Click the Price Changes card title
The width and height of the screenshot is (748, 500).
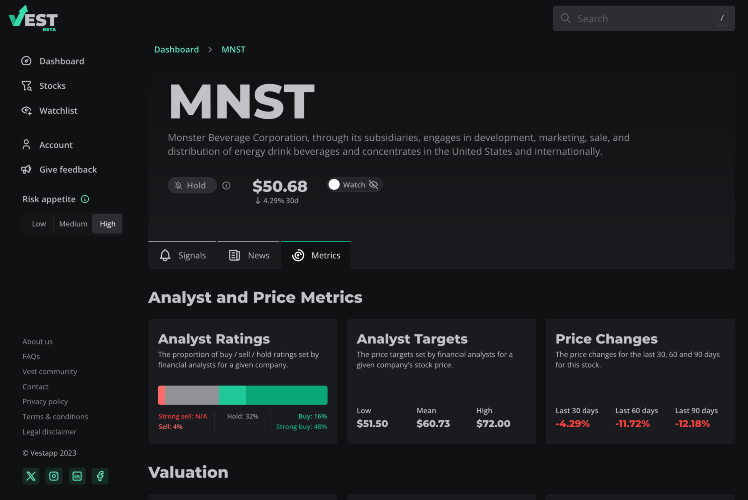coord(606,339)
